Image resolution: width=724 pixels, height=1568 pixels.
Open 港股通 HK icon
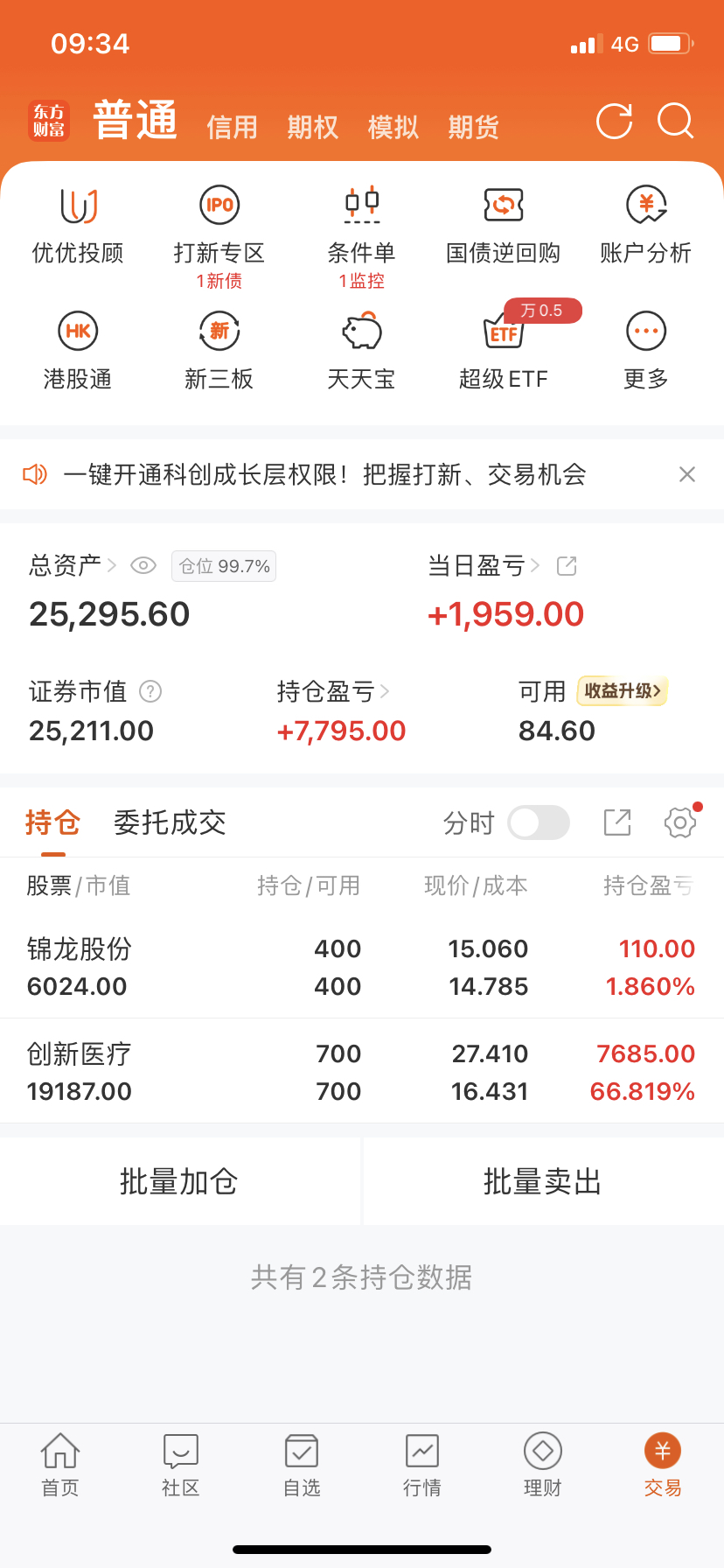78,332
